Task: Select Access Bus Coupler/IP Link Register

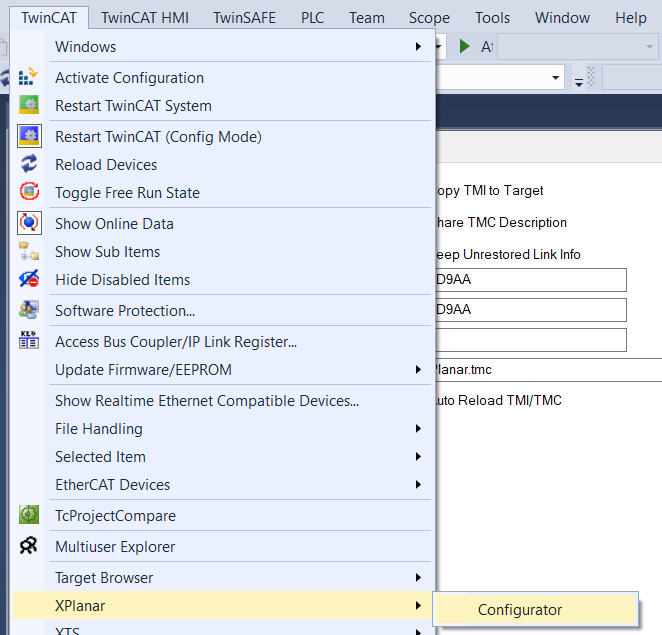Action: click(x=224, y=342)
